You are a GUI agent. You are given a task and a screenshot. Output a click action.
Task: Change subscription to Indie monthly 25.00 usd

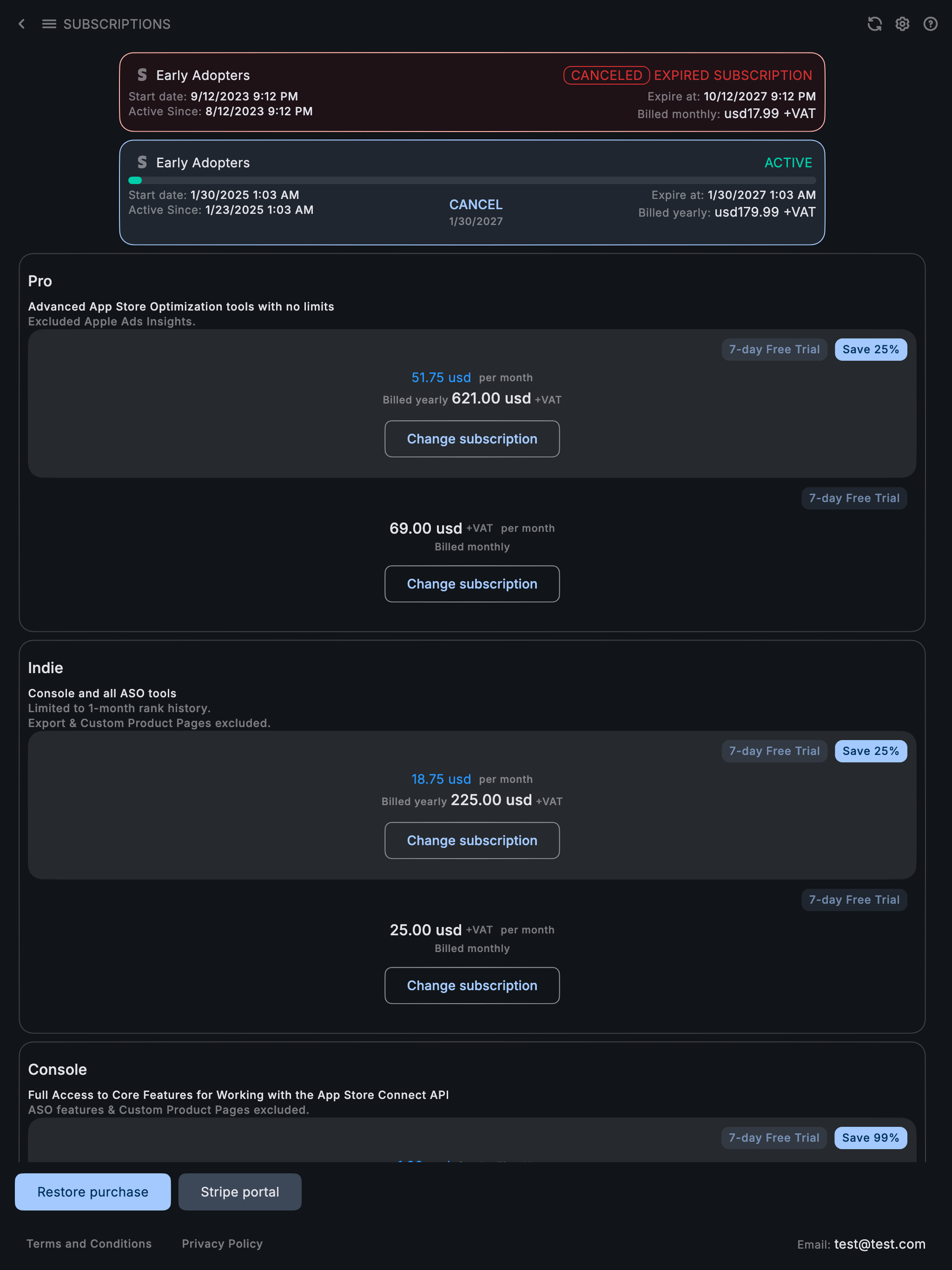tap(472, 986)
